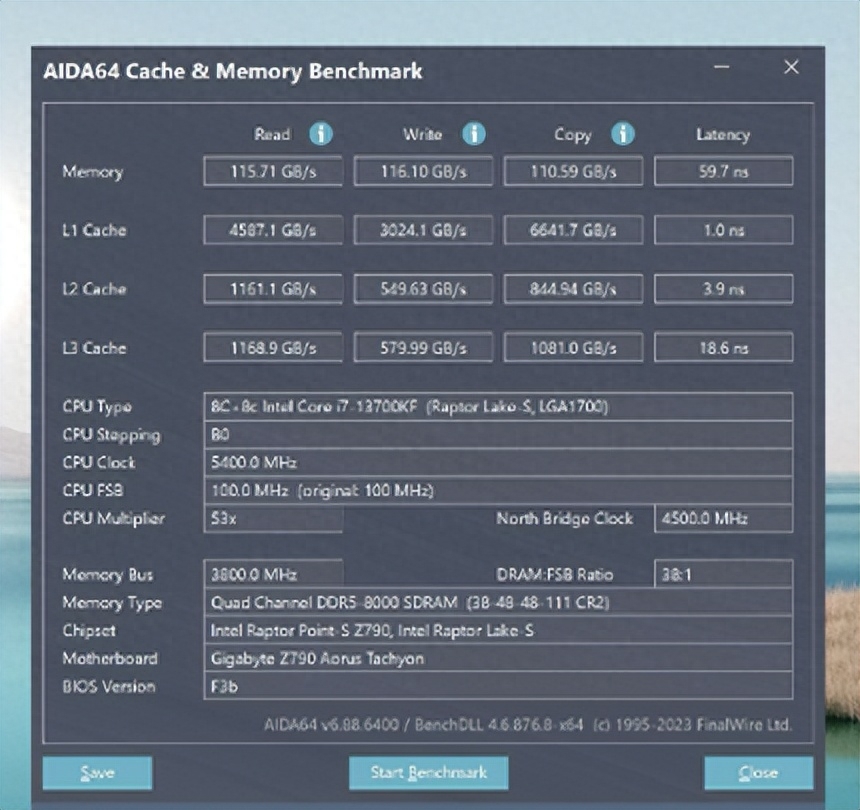Select the L2 Cache Copy value 844.94 GB/s
Screen dimensions: 860x810
click(573, 289)
